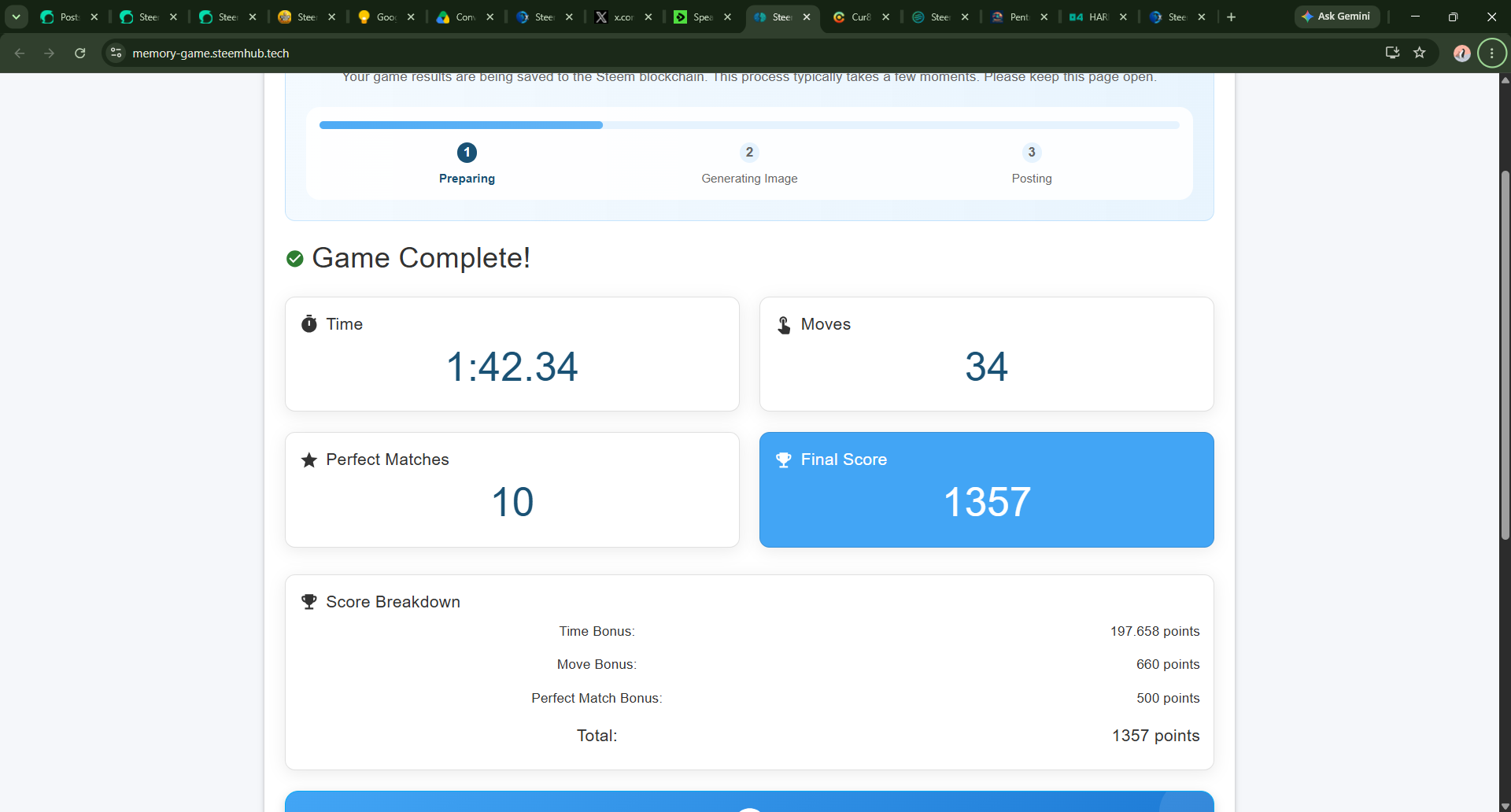This screenshot has height=812, width=1511.
Task: Click the Preparing step label
Action: pos(467,179)
